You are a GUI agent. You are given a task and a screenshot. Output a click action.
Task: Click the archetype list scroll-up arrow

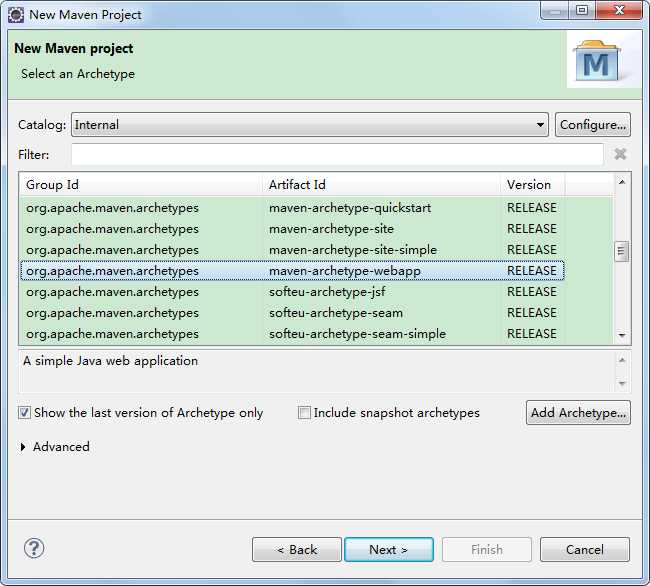(x=622, y=182)
